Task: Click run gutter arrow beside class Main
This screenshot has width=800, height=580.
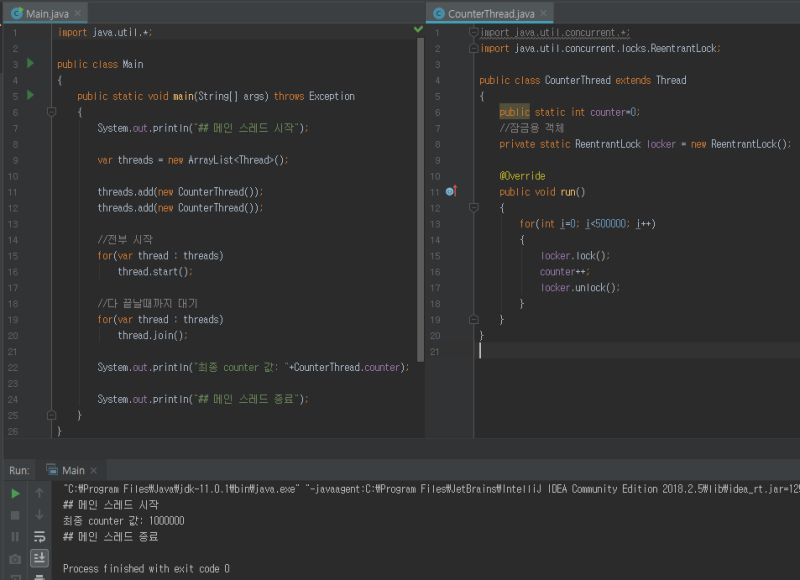Action: (x=30, y=64)
